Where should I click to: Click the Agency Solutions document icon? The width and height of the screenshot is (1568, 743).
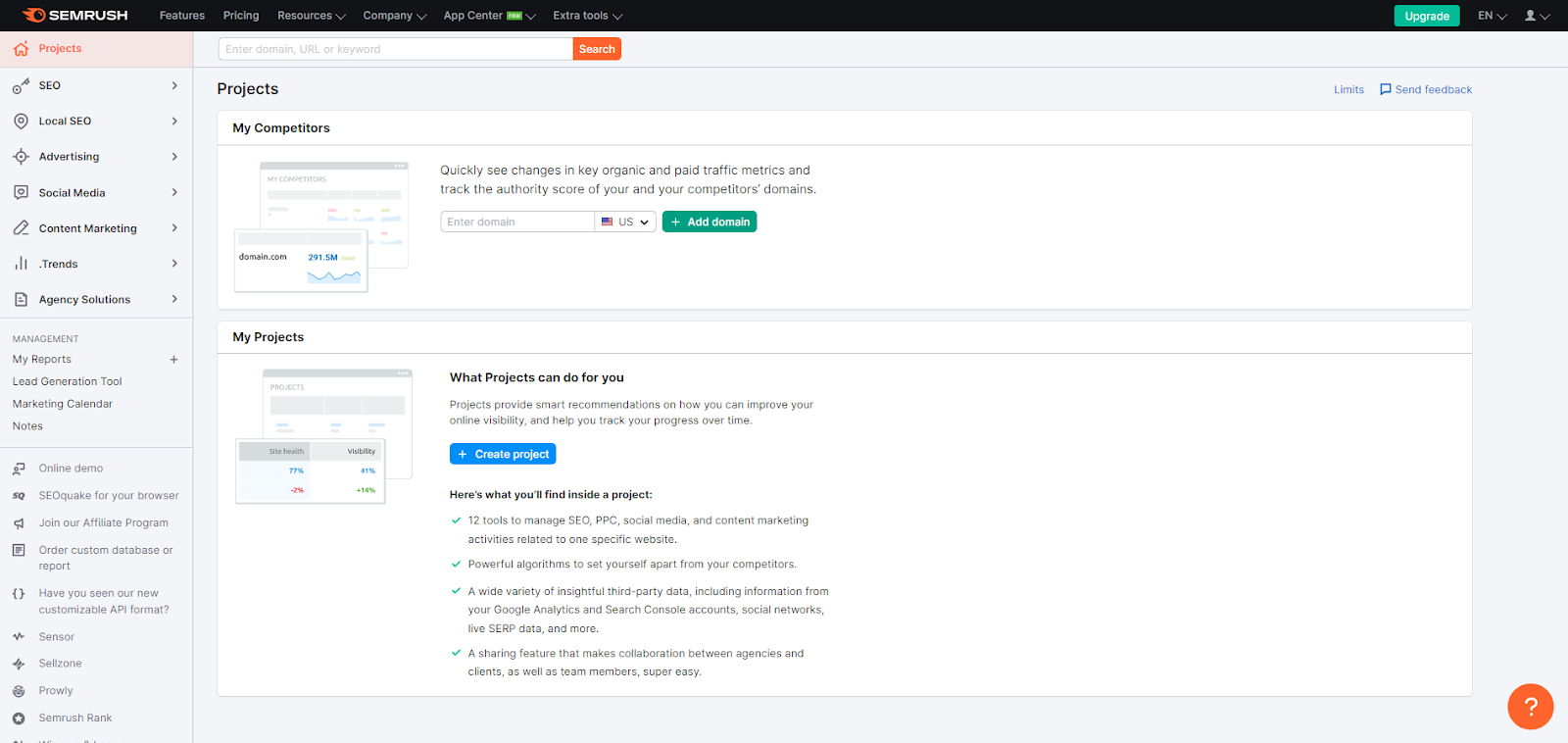pos(21,300)
